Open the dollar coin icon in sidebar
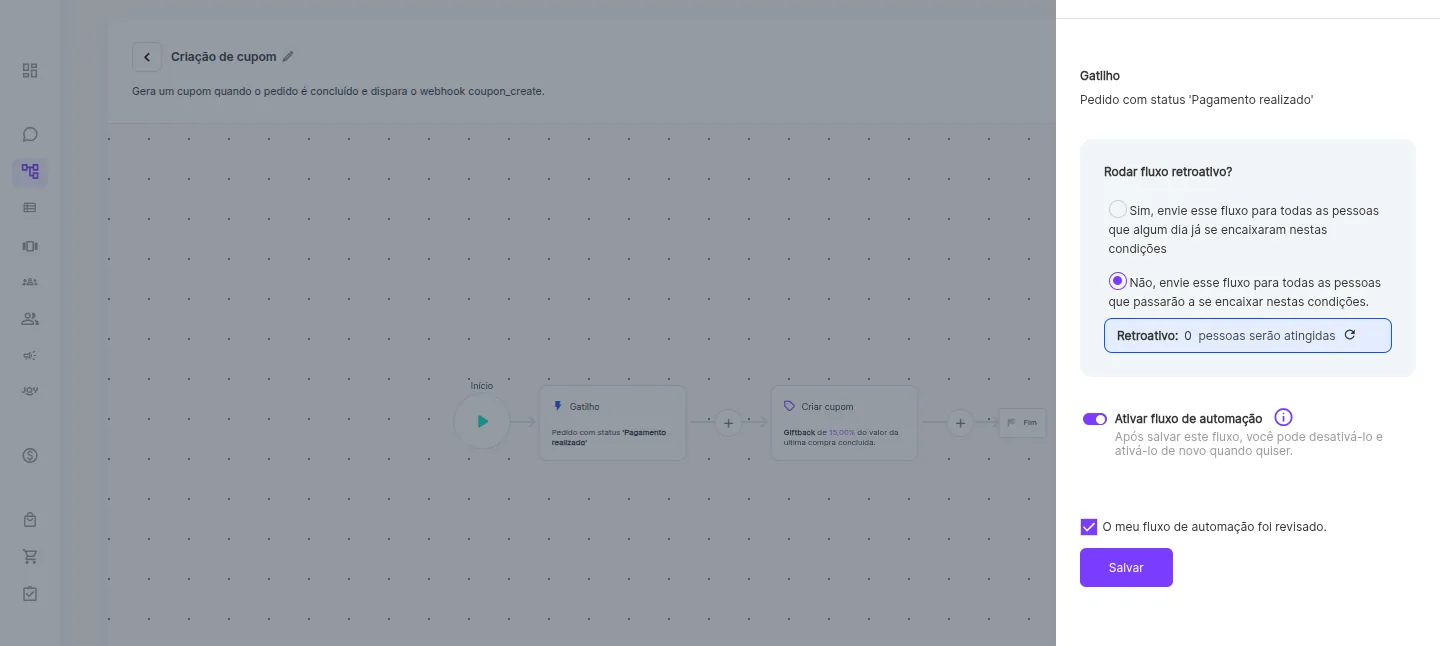Image resolution: width=1440 pixels, height=646 pixels. [30, 456]
